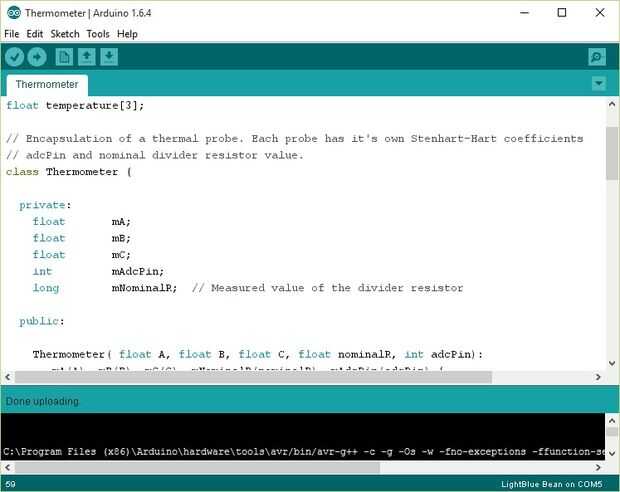The width and height of the screenshot is (620, 492).
Task: Click the Thermometer constructor signature line
Action: (258, 354)
